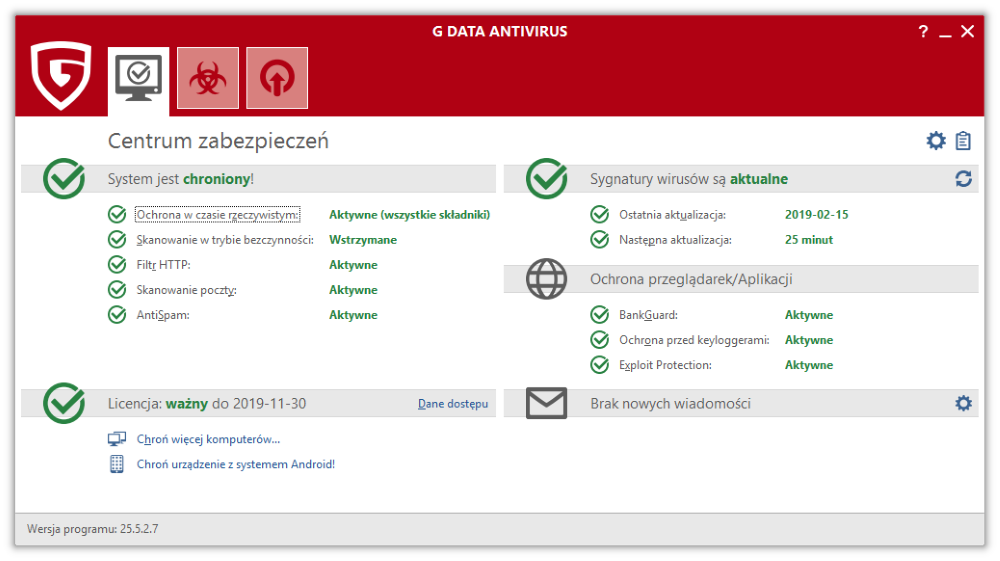Image resolution: width=1000 pixels, height=561 pixels.
Task: Select Ochrona przed keyloggerami option
Action: [694, 340]
